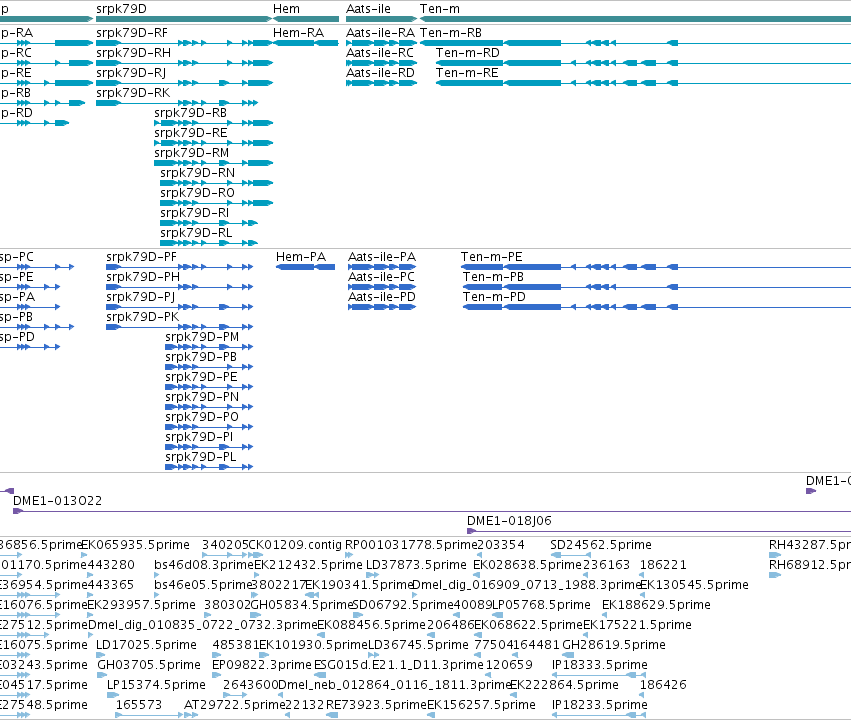Click transcript Ten-m-RD
The height and width of the screenshot is (720, 851).
[x=468, y=53]
